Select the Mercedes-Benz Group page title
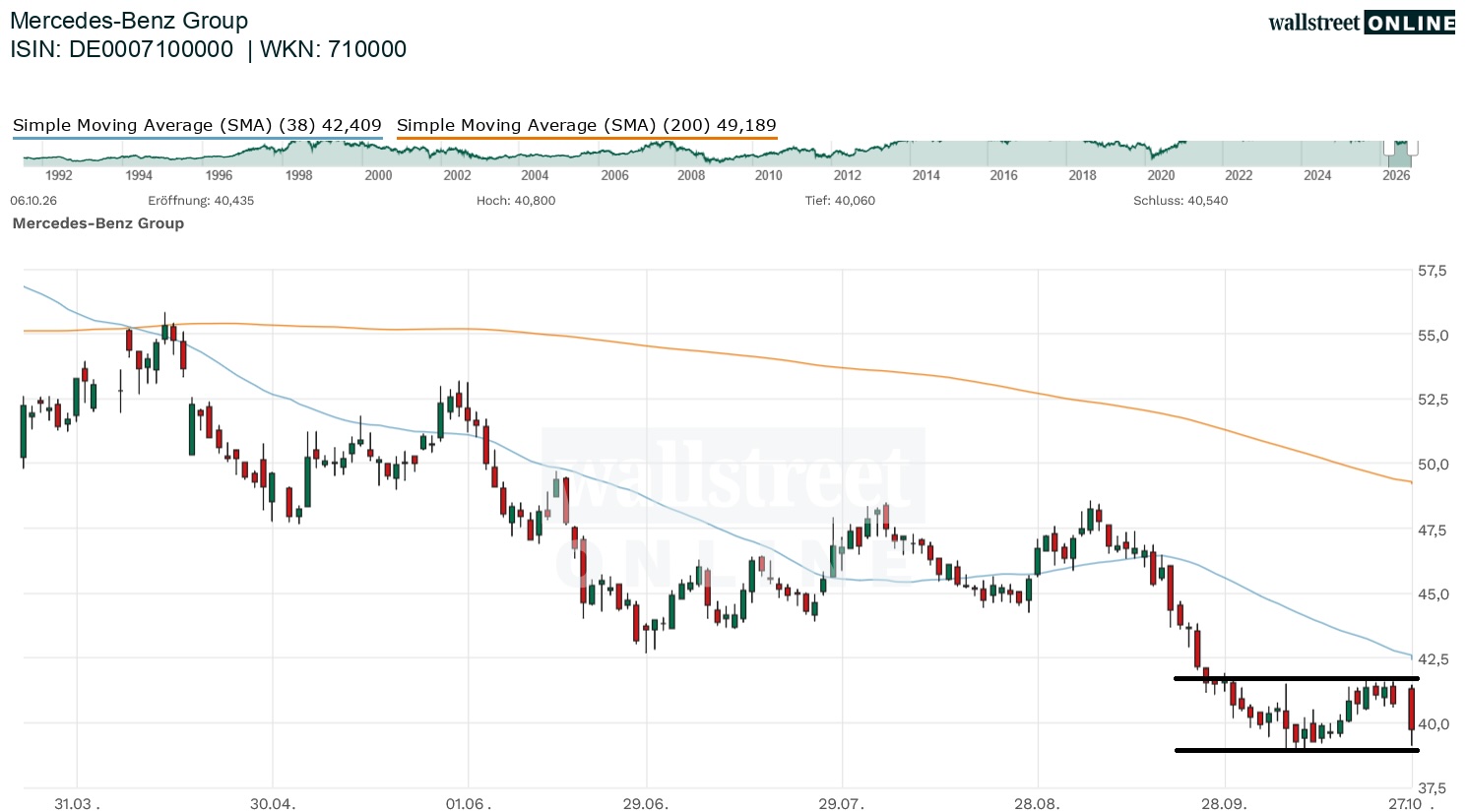The width and height of the screenshot is (1467, 812). [x=129, y=21]
